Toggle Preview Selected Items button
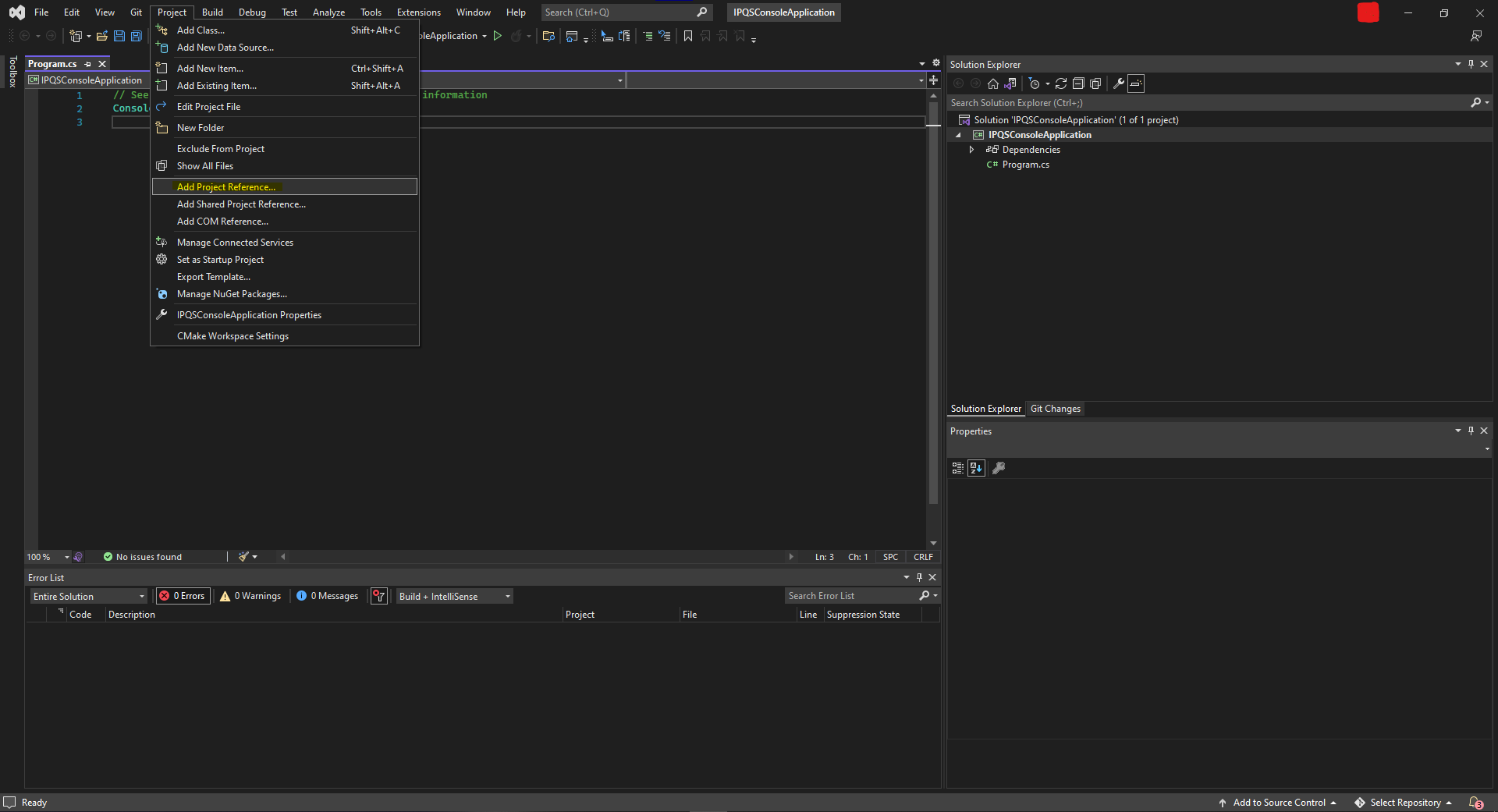Image resolution: width=1498 pixels, height=812 pixels. 1136,83
